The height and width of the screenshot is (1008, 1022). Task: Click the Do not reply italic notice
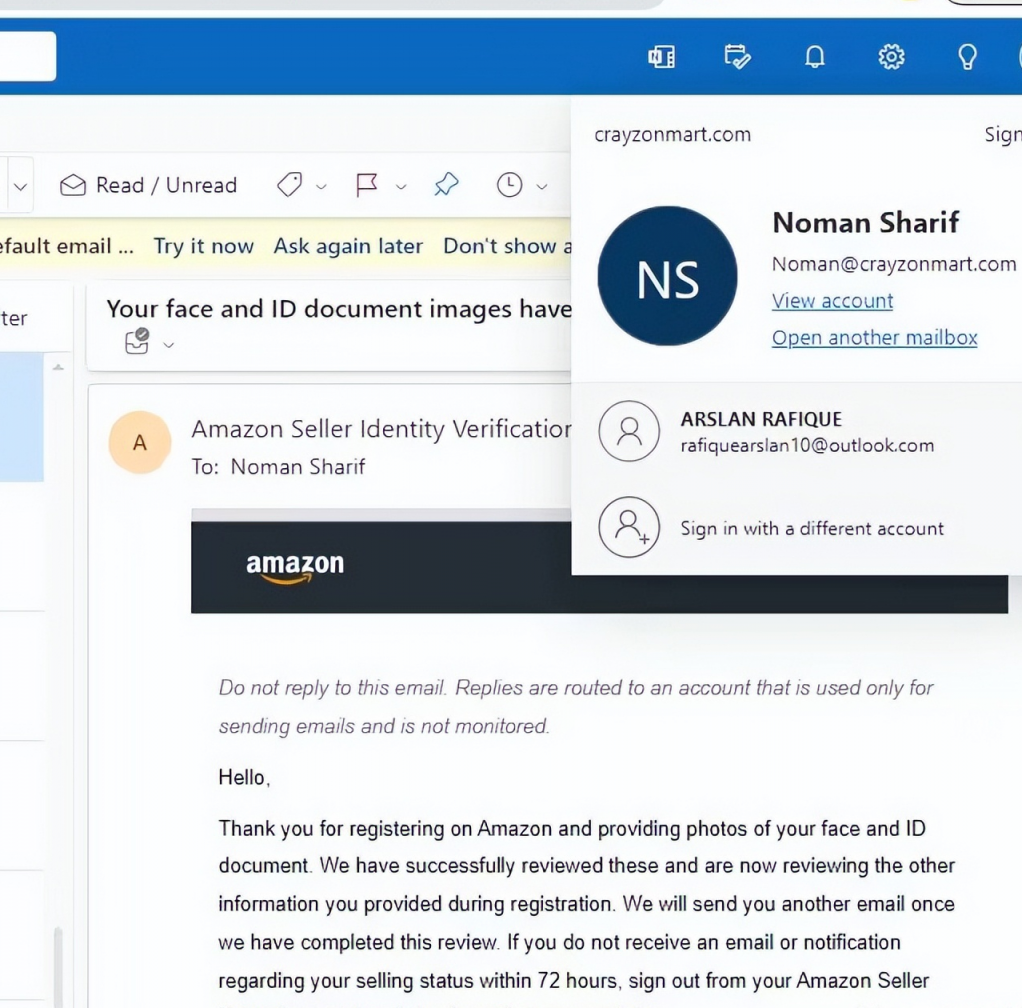[x=576, y=707]
